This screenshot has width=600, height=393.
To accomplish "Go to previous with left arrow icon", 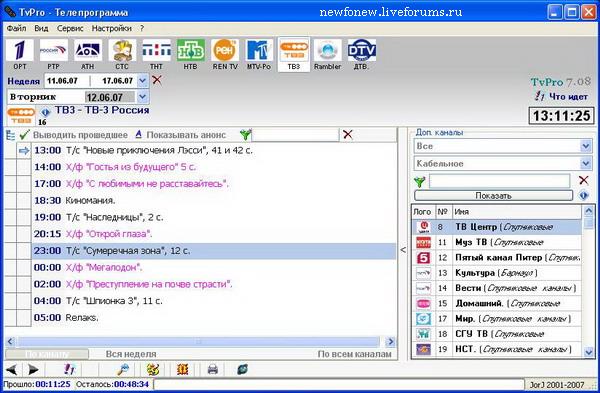I will [x=11, y=369].
